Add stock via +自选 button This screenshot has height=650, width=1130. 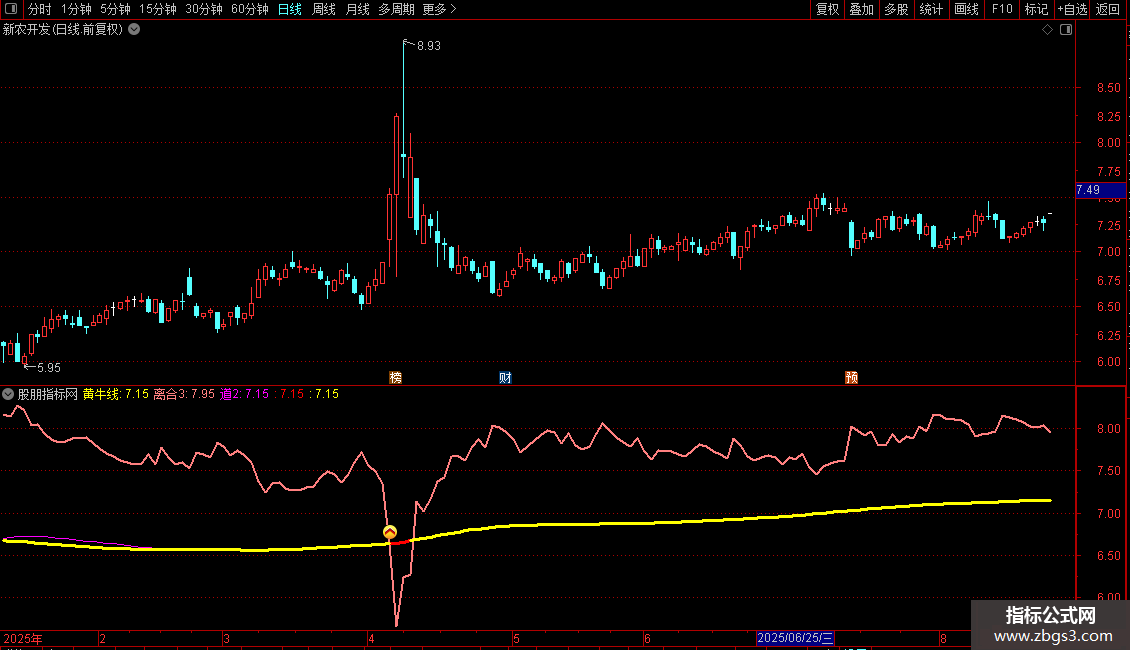[x=1072, y=9]
